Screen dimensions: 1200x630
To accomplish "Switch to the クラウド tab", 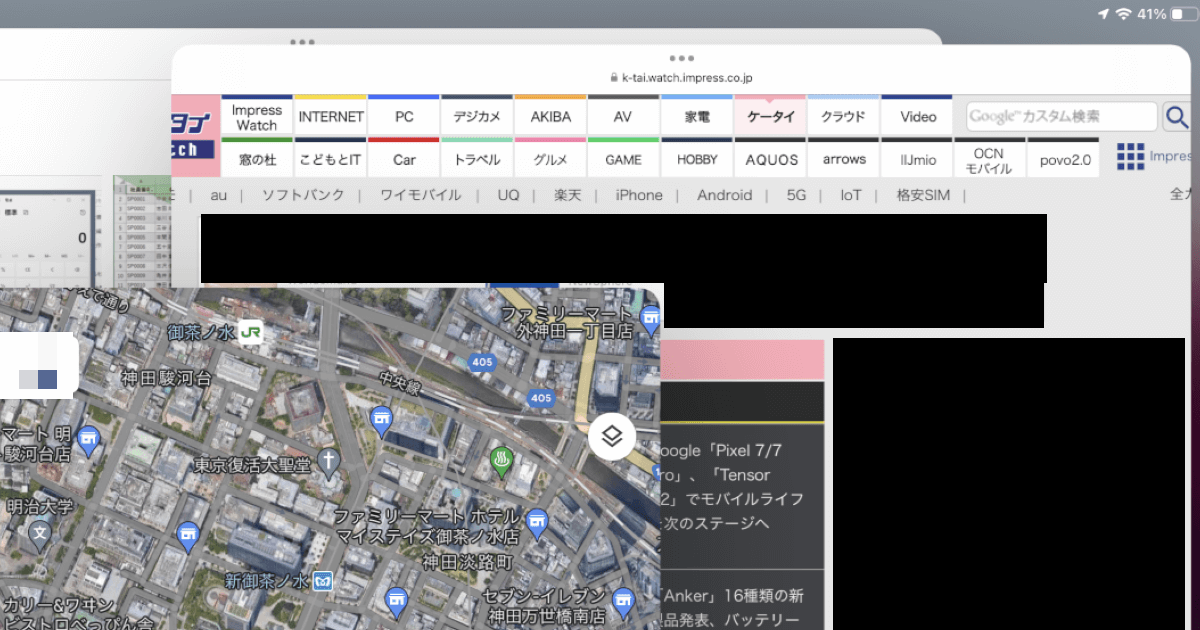I will (843, 117).
